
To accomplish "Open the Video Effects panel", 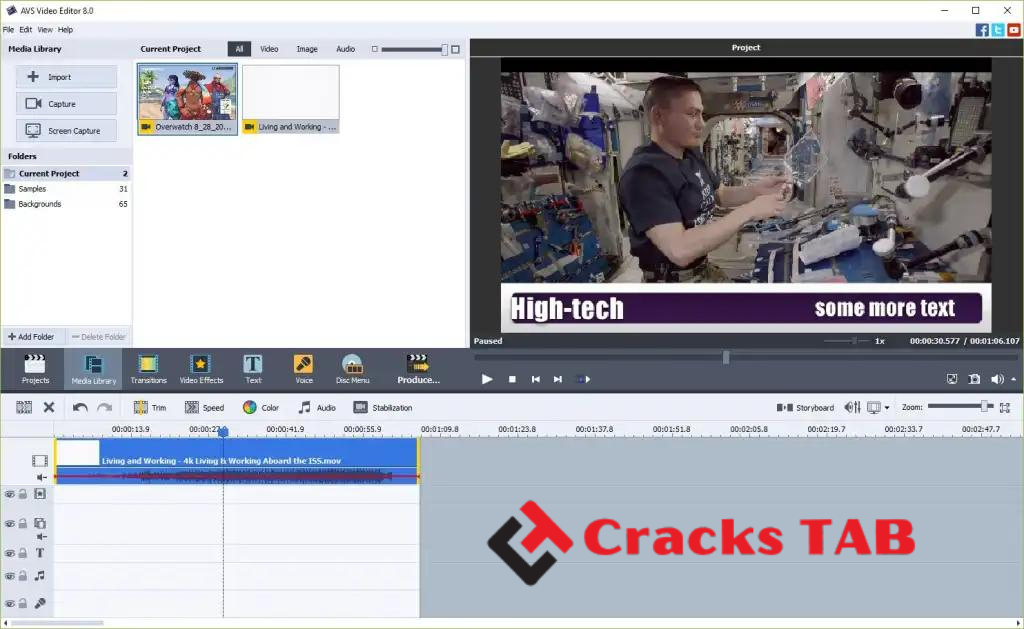I will coord(201,369).
